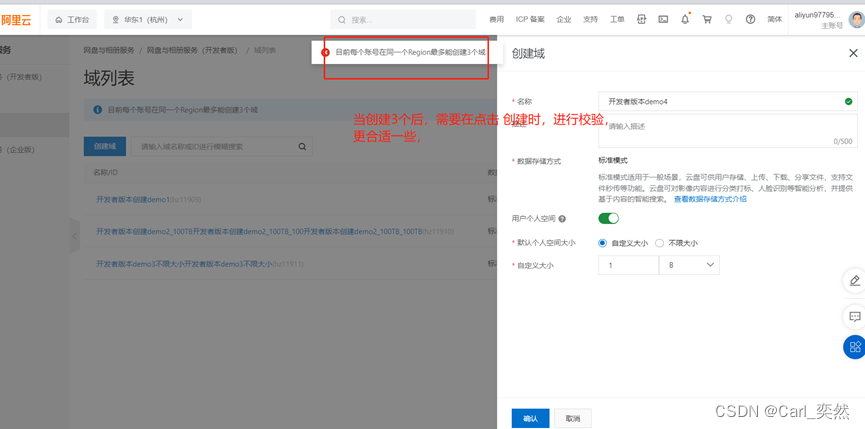
Task: Click the 名称 input containing 开发者版本demo4
Action: [x=728, y=101]
